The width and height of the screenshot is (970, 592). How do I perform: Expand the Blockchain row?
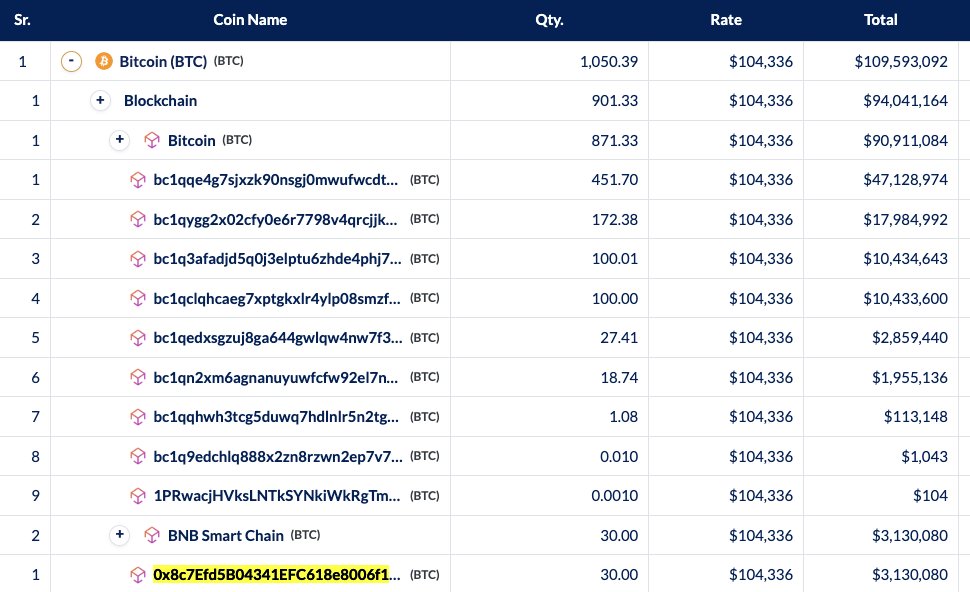(x=100, y=100)
